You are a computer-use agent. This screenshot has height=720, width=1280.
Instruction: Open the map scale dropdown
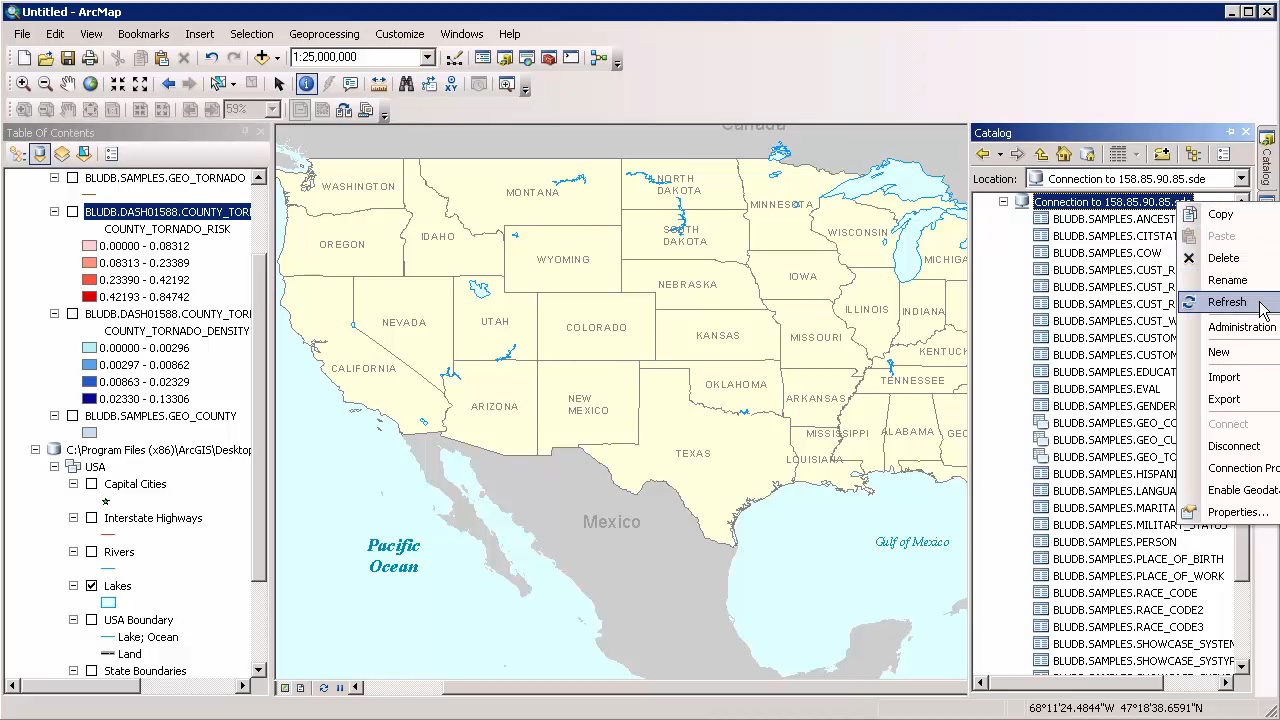click(427, 58)
